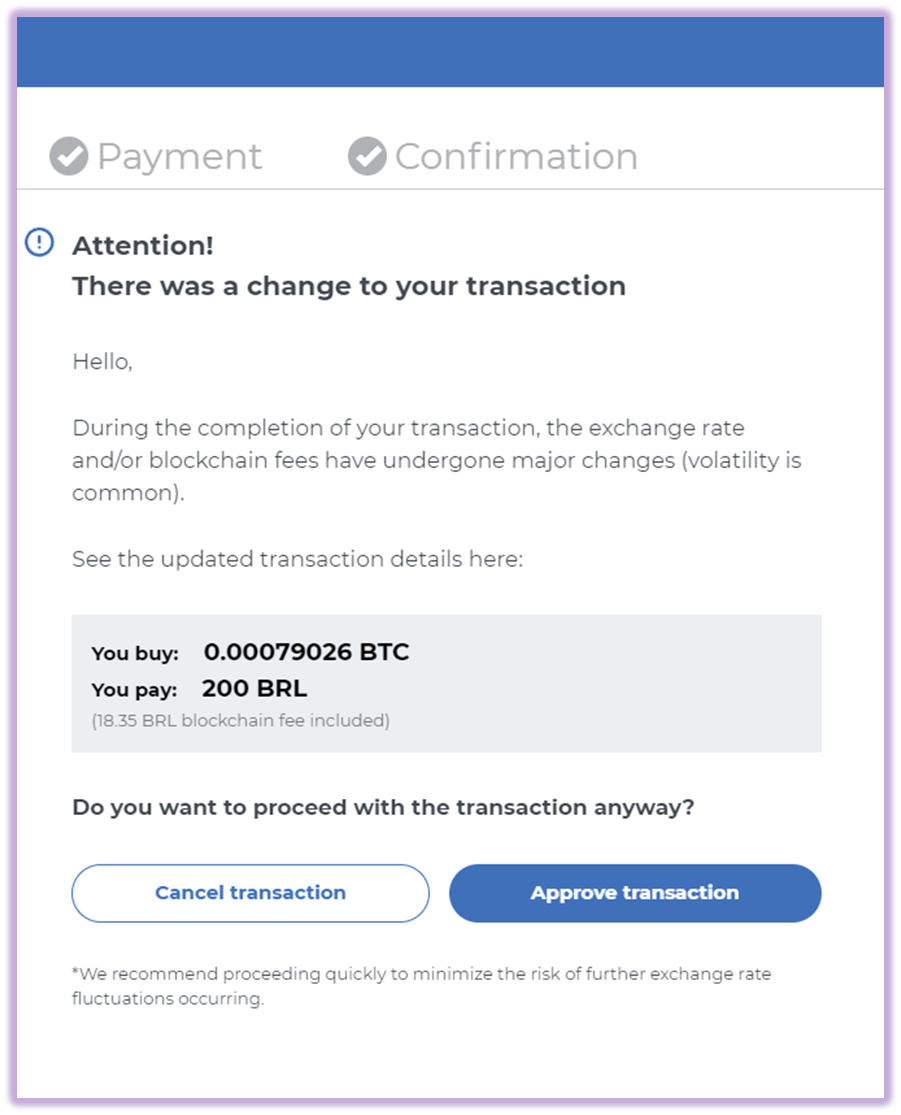The image size is (901, 1115).
Task: Click the 'You buy:' label
Action: [134, 653]
